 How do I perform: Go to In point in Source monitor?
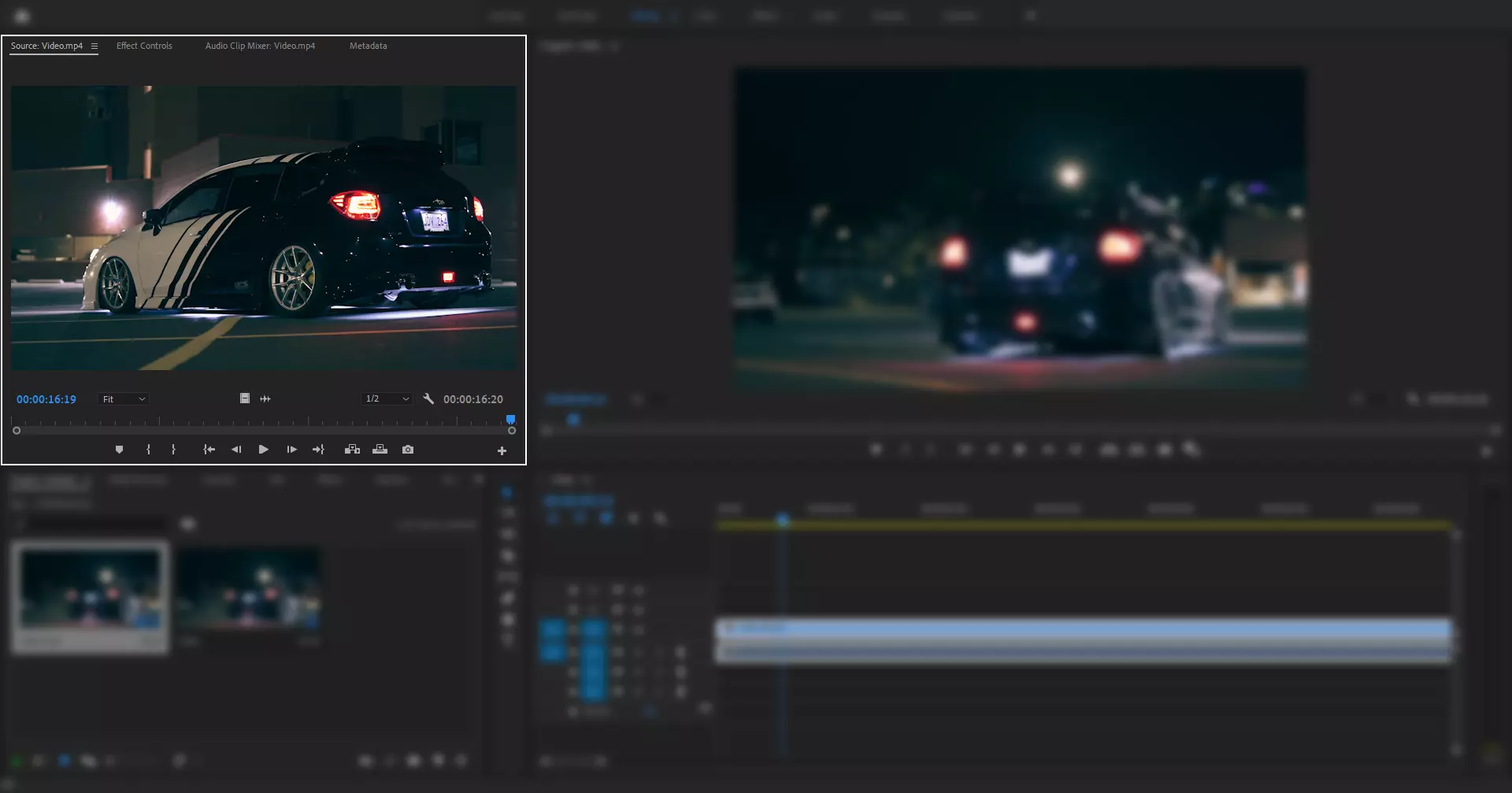click(209, 450)
